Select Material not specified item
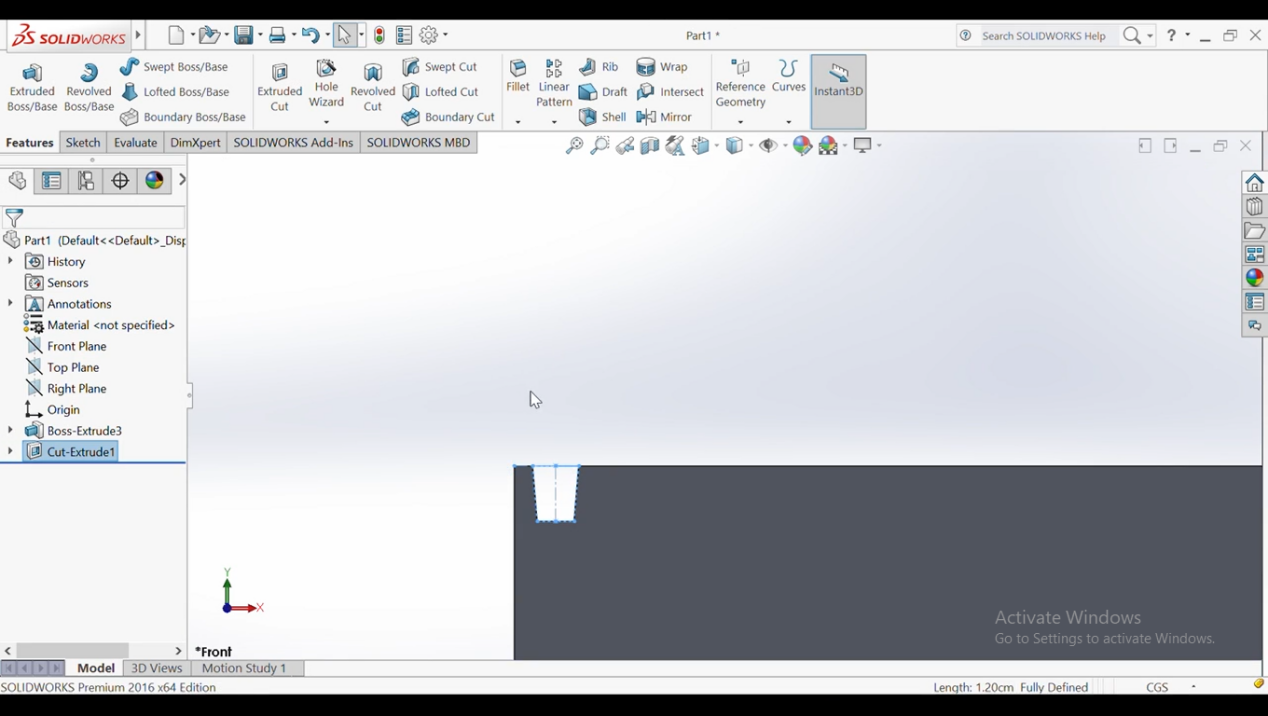This screenshot has height=716, width=1268. (x=100, y=325)
